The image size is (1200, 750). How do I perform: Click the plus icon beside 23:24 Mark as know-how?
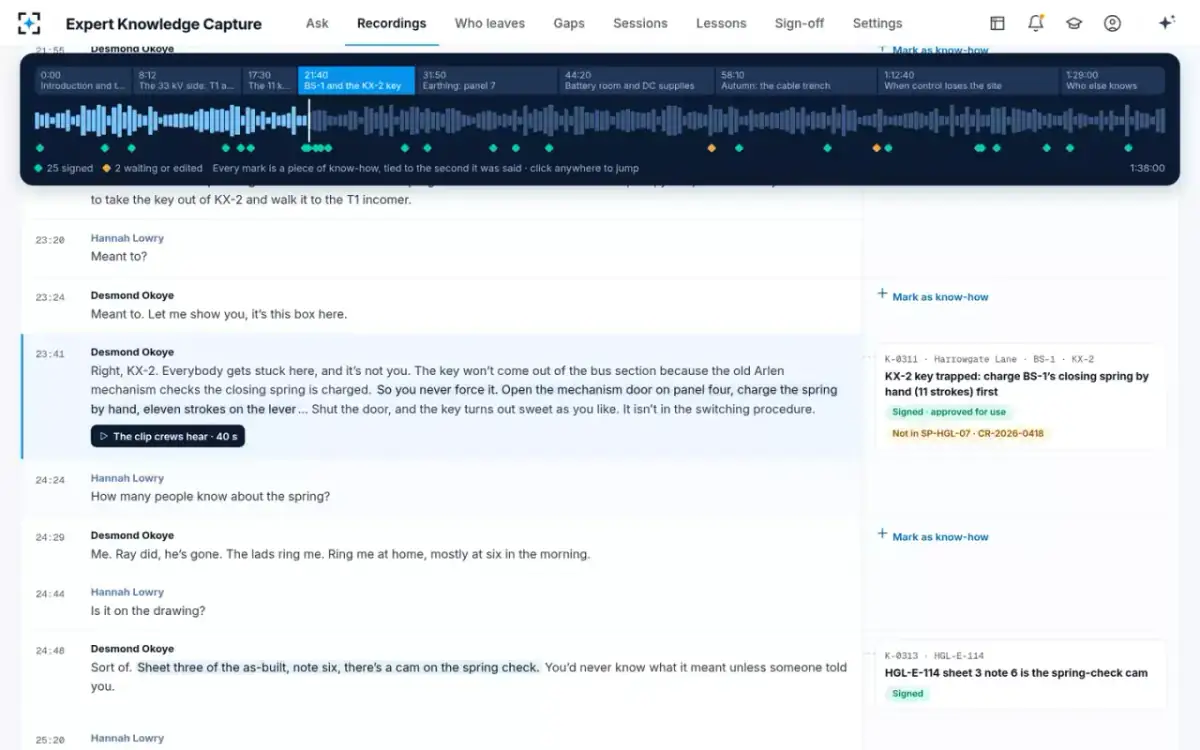[882, 295]
